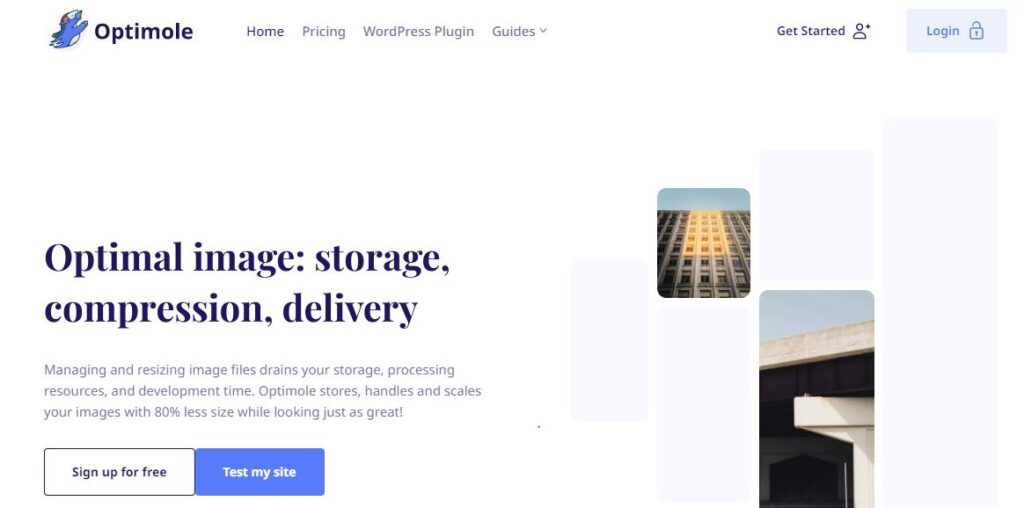Image resolution: width=1024 pixels, height=508 pixels.
Task: Click the Optimole brand name text
Action: pos(144,31)
